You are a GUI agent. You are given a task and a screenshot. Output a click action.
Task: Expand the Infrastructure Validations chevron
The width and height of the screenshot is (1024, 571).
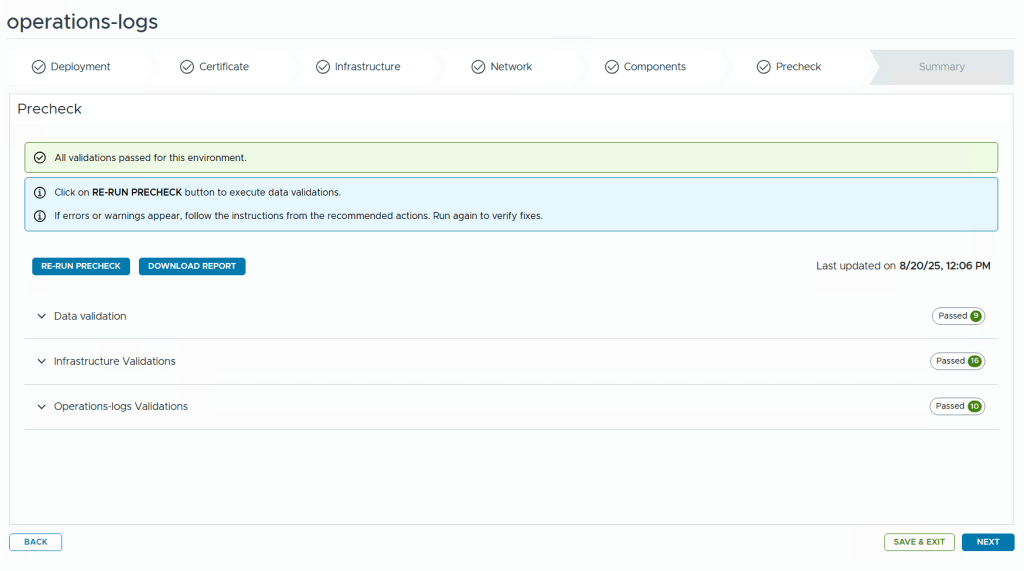click(41, 361)
